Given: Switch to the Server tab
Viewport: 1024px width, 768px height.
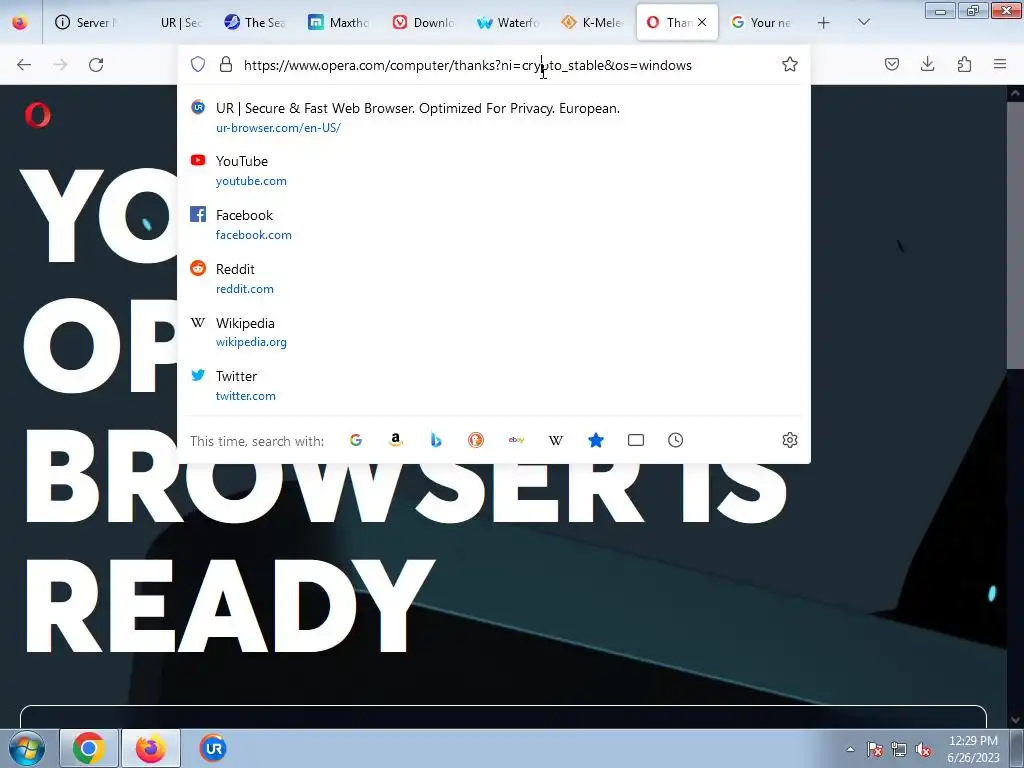Looking at the screenshot, I should click(85, 23).
